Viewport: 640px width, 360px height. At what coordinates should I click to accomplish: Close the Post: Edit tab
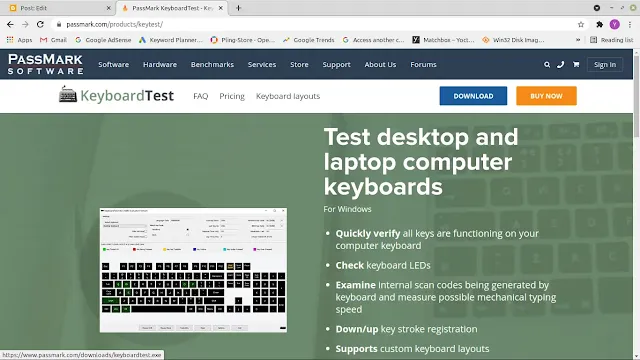point(109,8)
